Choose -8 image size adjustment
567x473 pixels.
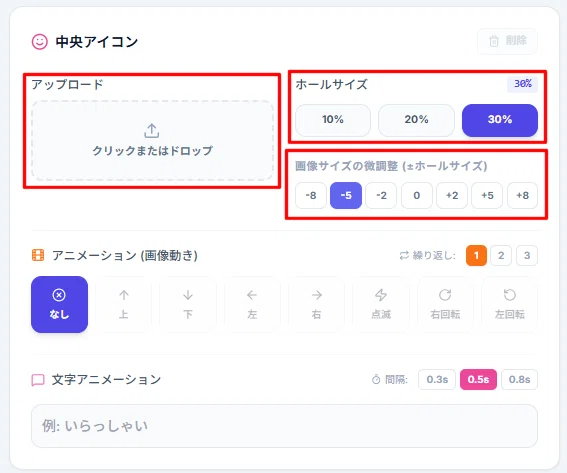point(311,196)
